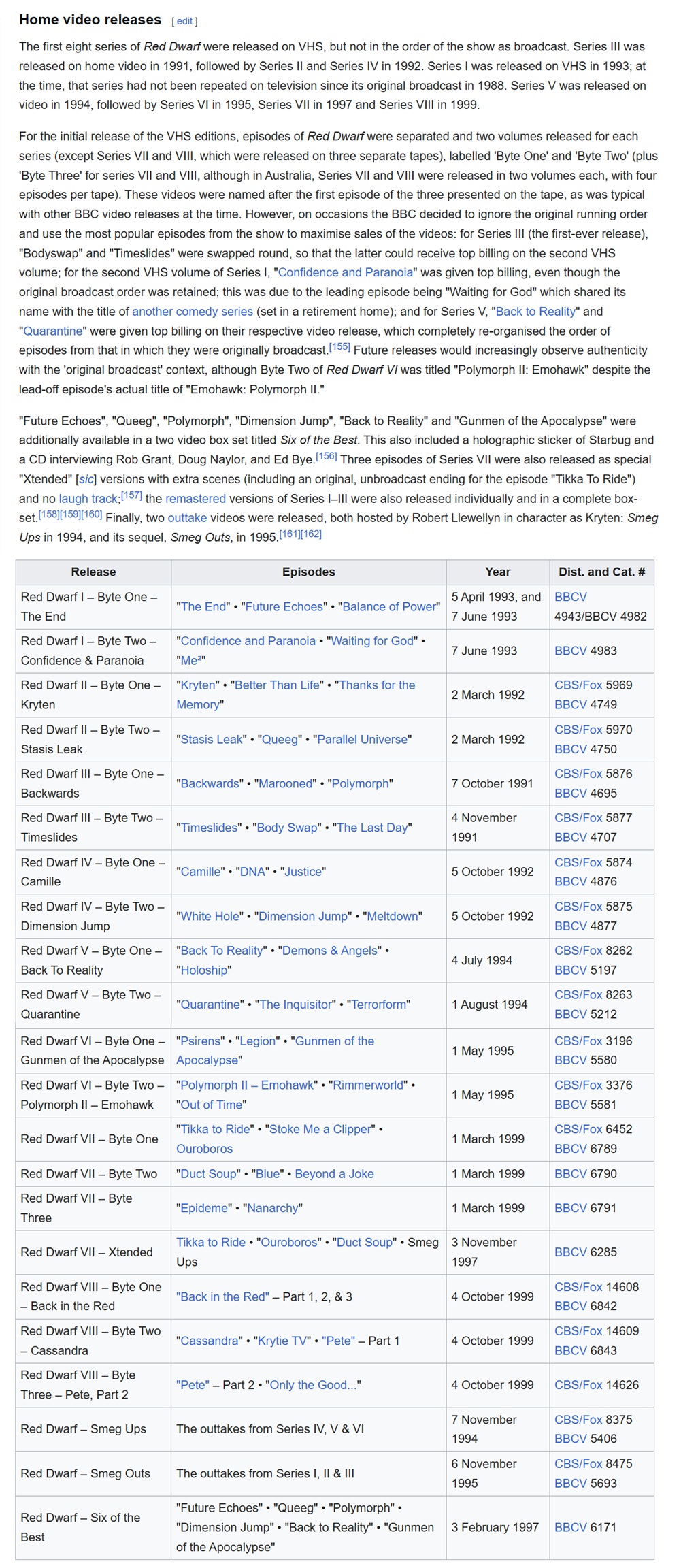Image resolution: width=681 pixels, height=1568 pixels.
Task: Select the "7 October 1991" year cell
Action: coord(497,784)
